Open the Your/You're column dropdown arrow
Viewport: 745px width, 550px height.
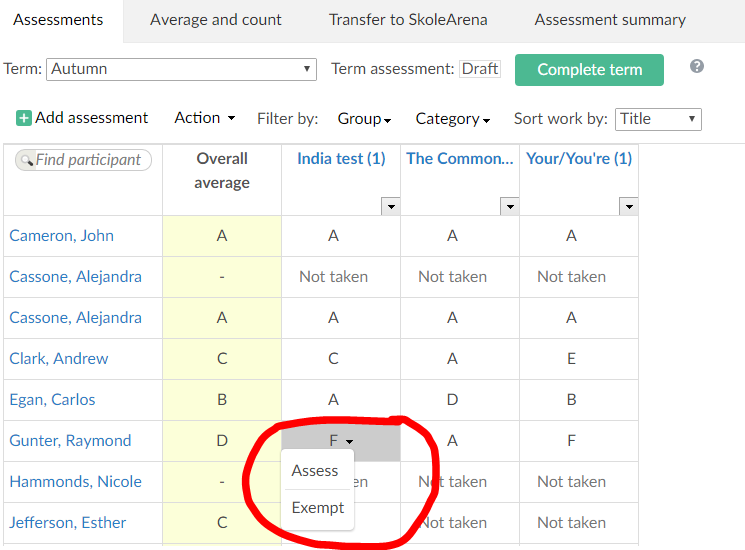click(628, 206)
